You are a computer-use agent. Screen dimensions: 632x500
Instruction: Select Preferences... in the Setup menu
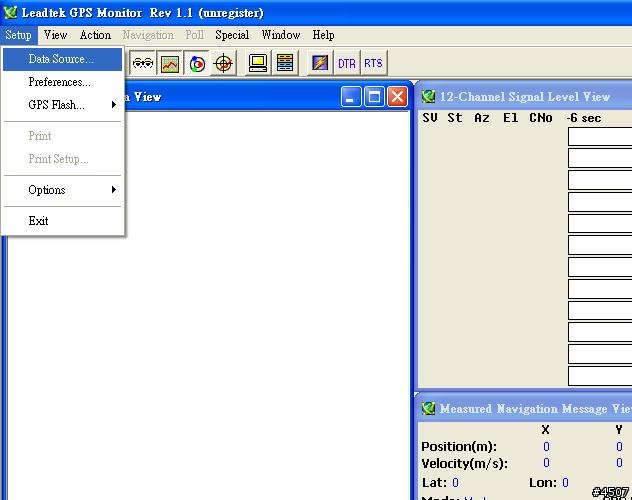point(62,82)
